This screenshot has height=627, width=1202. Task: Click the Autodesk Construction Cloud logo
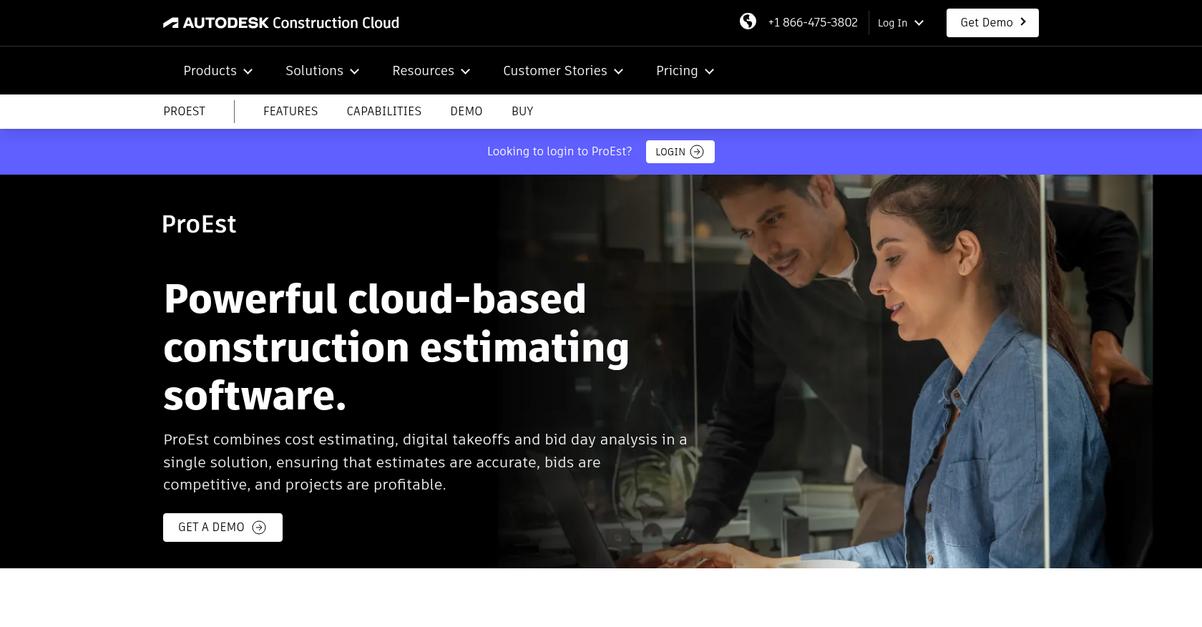click(x=281, y=22)
